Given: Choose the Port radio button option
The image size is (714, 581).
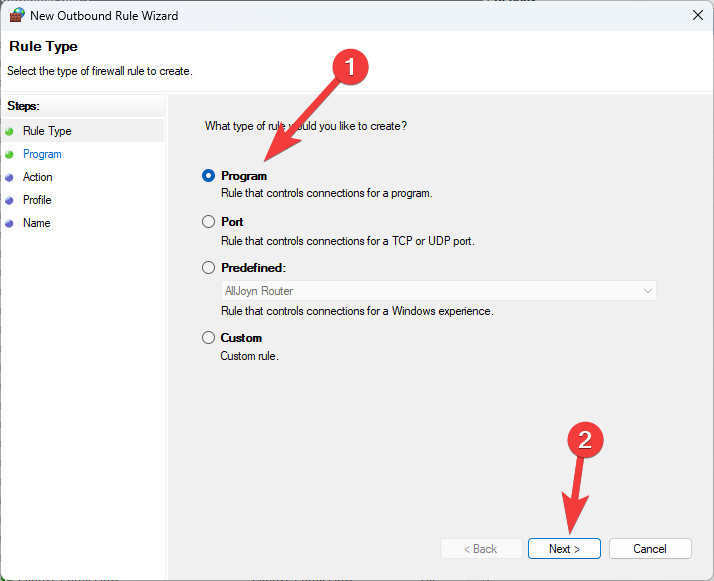Looking at the screenshot, I should pos(208,221).
